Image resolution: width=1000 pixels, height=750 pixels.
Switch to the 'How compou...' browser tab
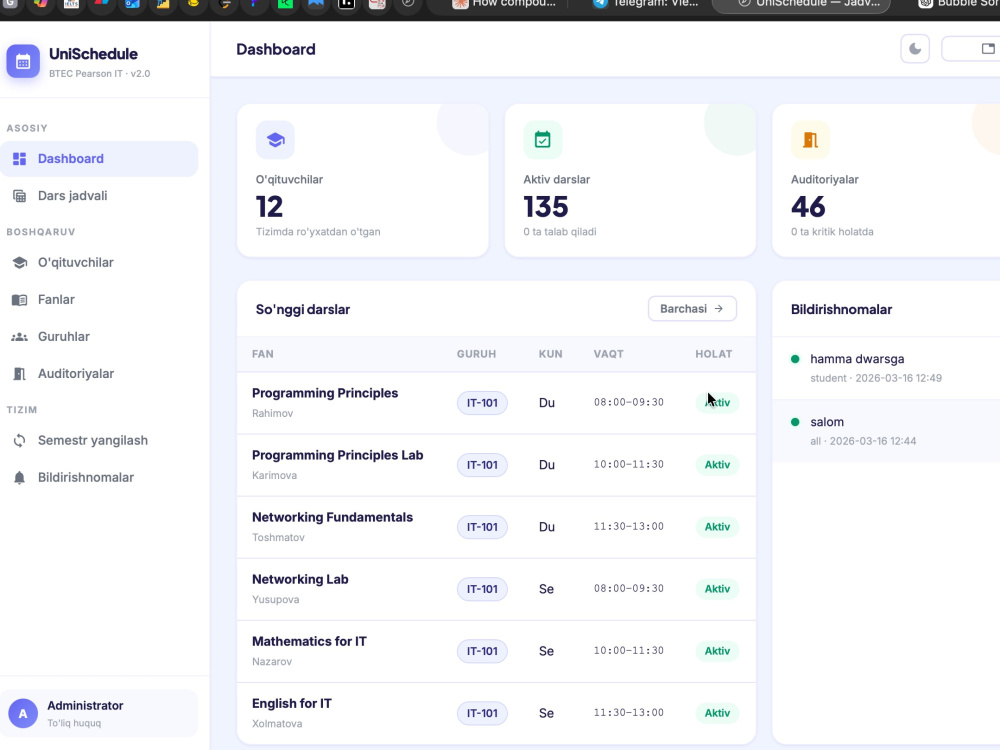coord(504,4)
